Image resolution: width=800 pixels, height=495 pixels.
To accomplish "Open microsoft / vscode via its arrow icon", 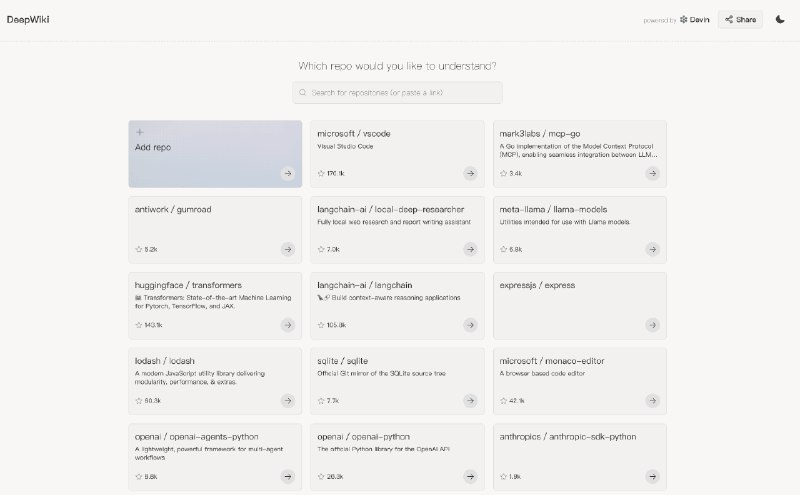I will point(470,173).
